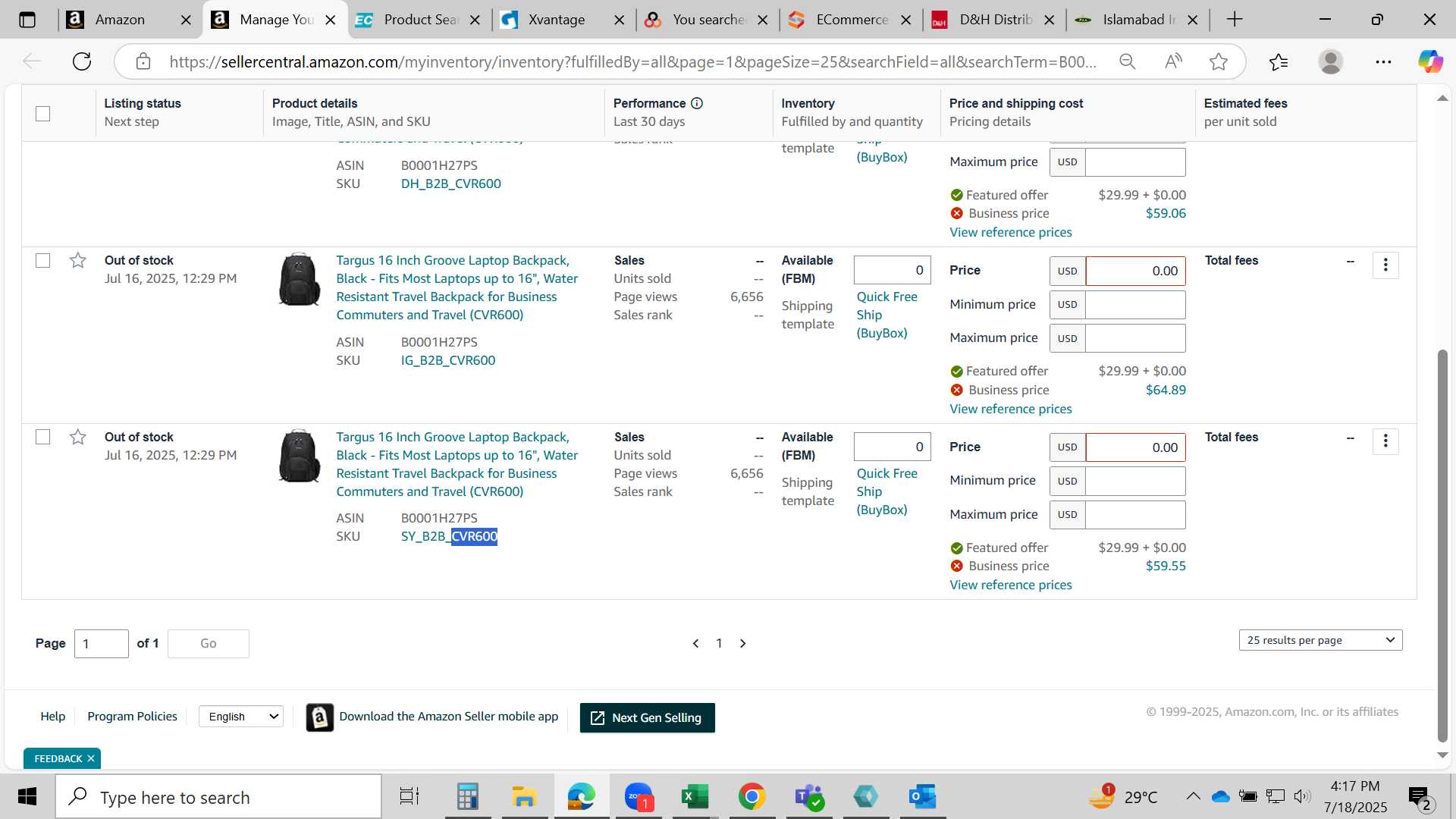The image size is (1456, 819).
Task: Open the favorites list icon
Action: pos(1279,61)
